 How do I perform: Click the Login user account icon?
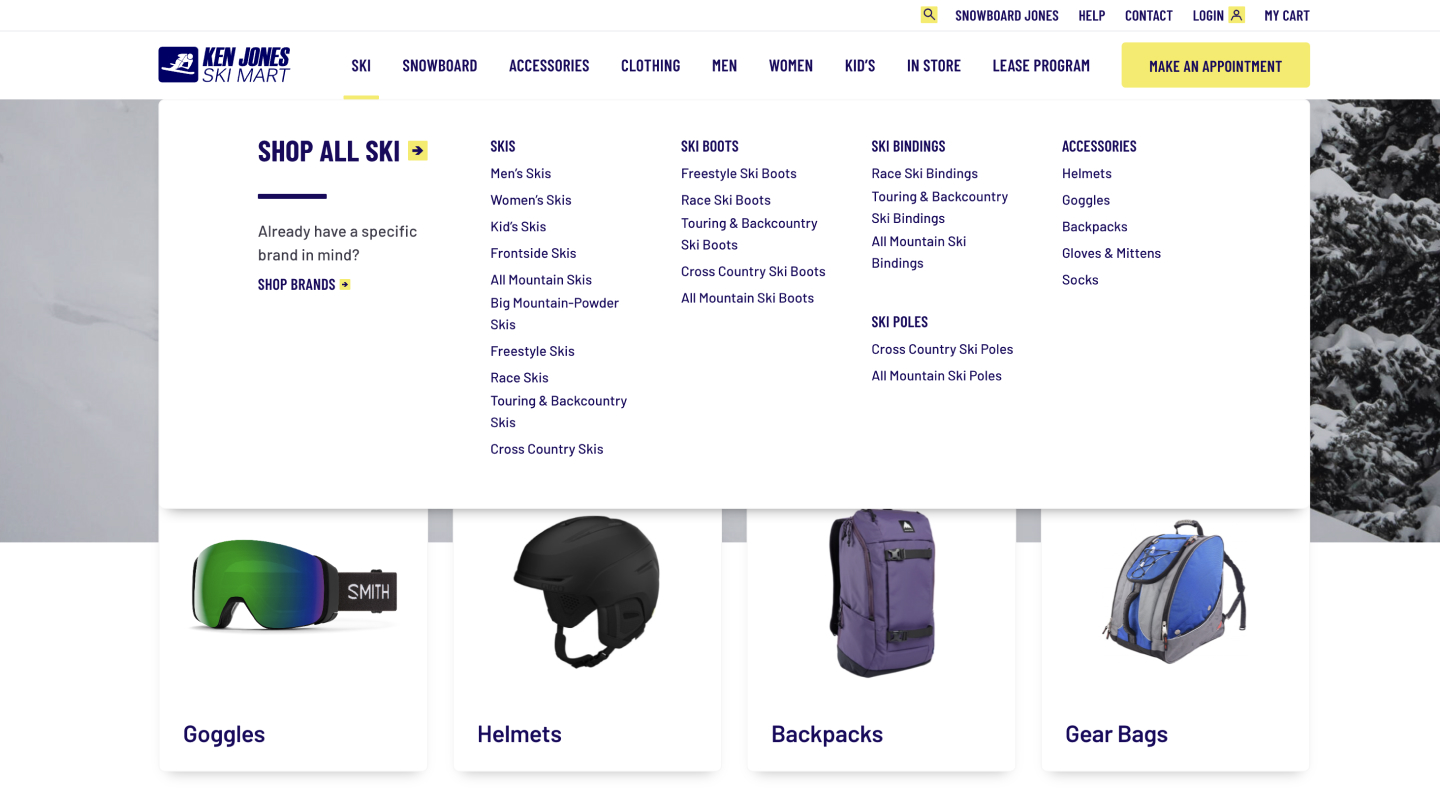tap(1236, 15)
